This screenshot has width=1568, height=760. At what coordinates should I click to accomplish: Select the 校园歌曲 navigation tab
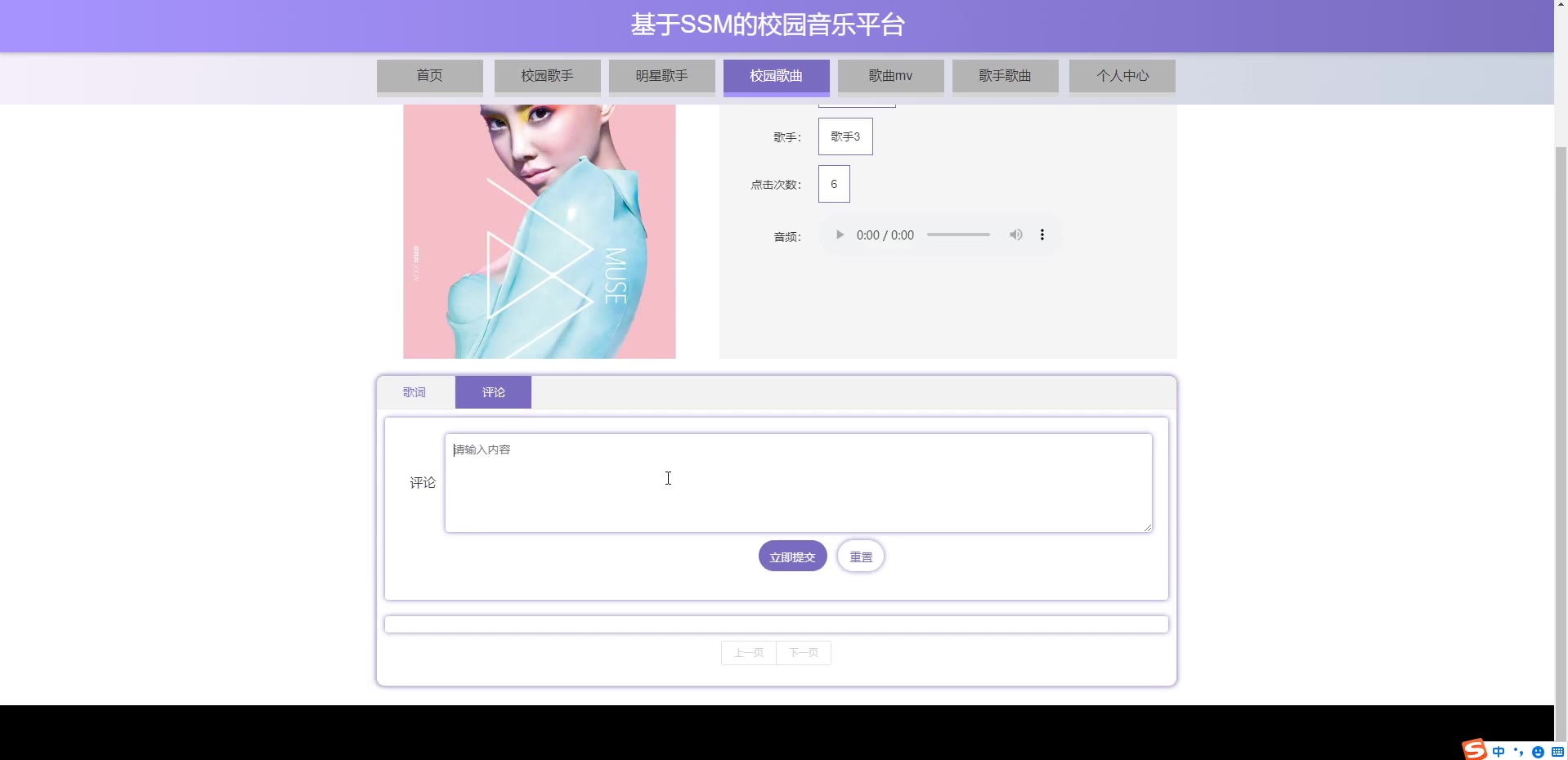(777, 76)
